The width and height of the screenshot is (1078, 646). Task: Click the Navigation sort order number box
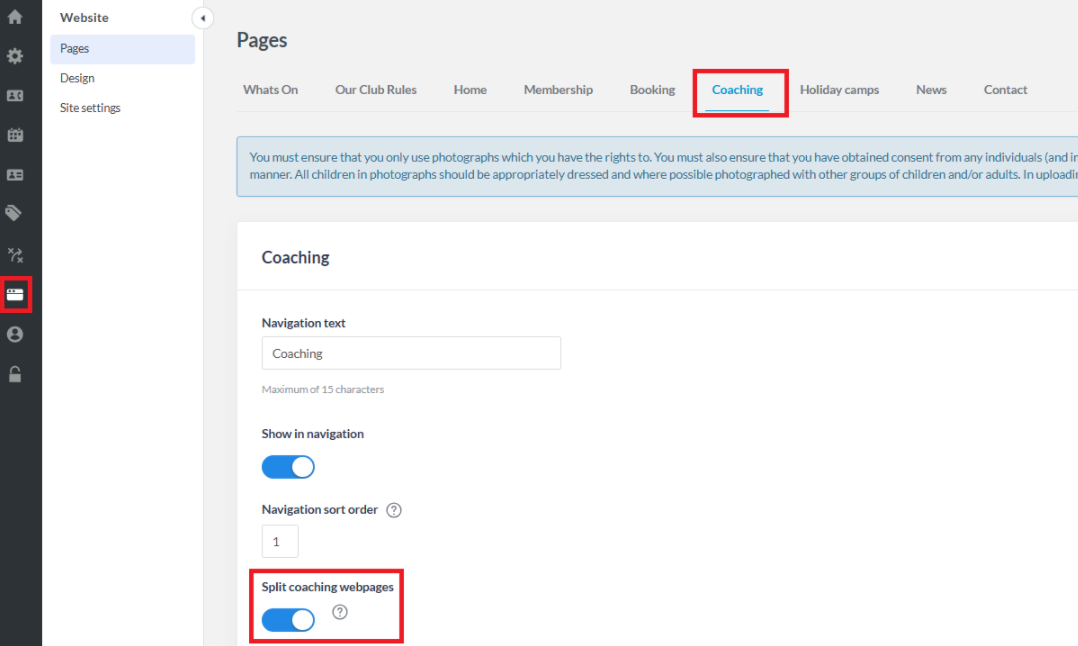click(x=280, y=542)
